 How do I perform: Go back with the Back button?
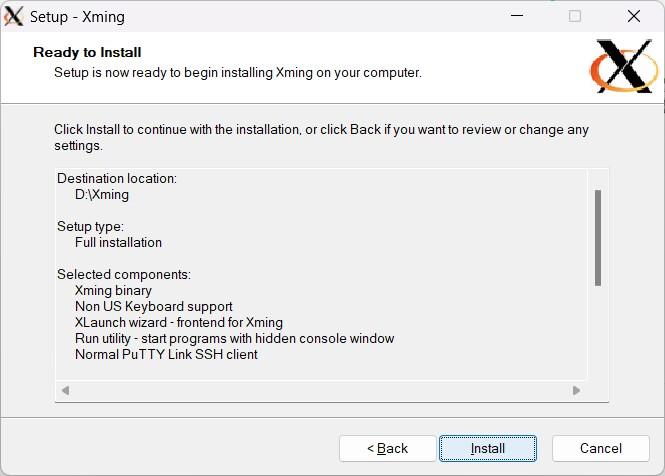[387, 448]
